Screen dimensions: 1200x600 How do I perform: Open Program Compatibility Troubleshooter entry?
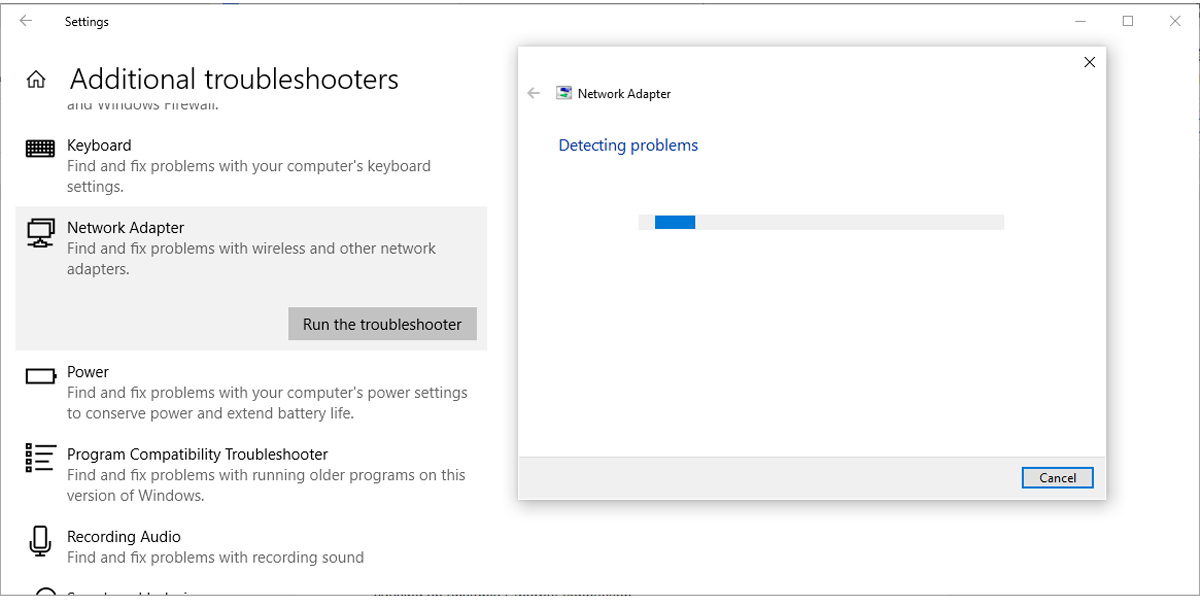(250, 474)
